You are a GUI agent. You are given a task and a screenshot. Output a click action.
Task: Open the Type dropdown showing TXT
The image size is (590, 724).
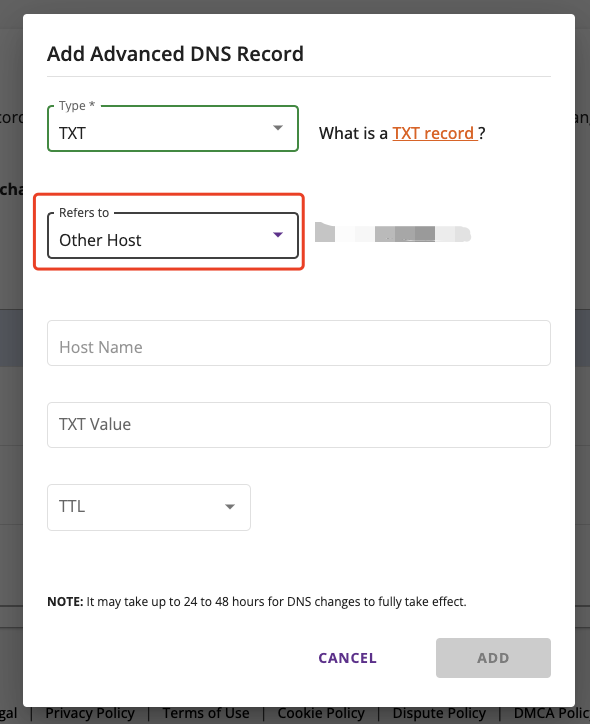coord(173,129)
